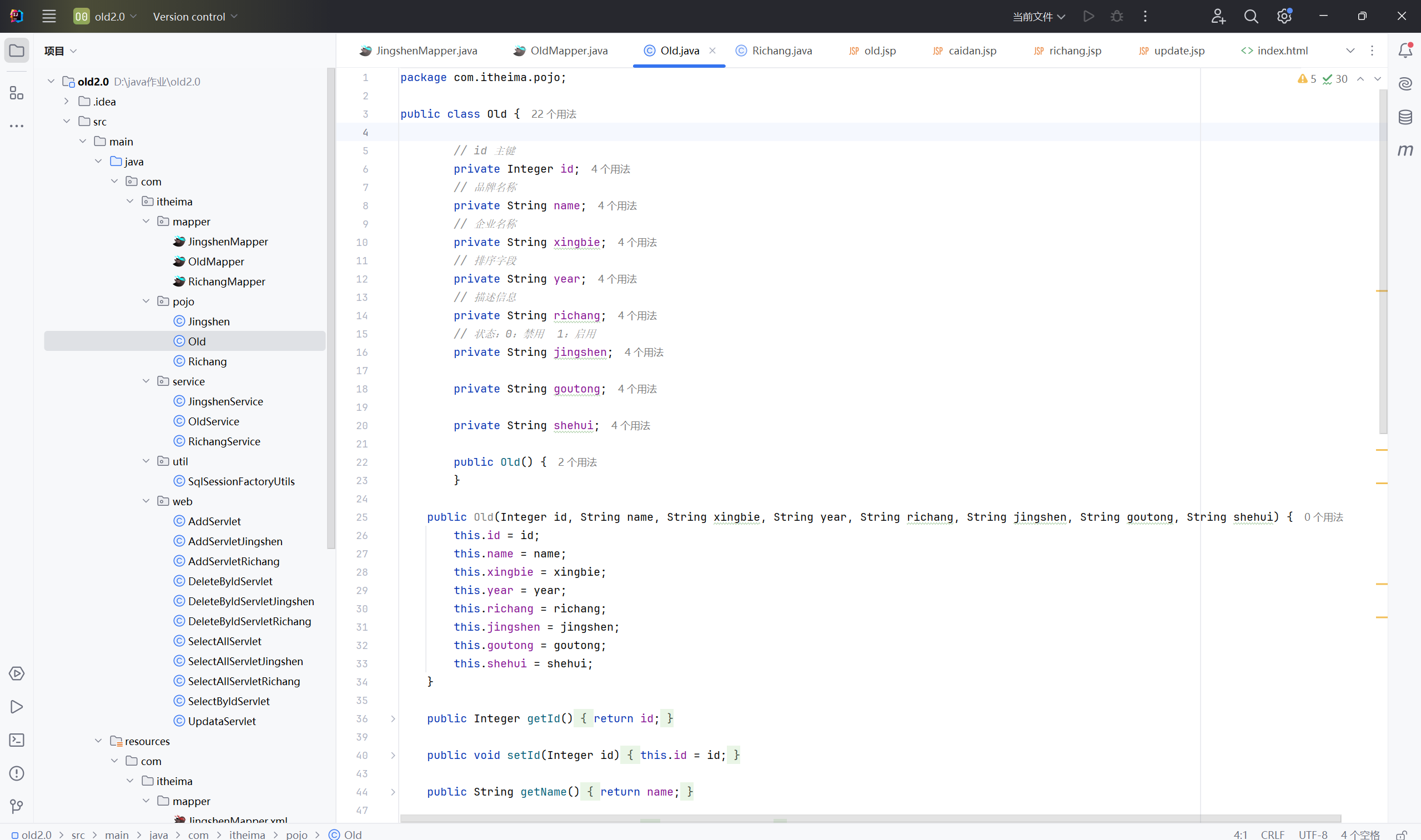The image size is (1421, 840).
Task: Open the Structure tool window icon
Action: pyautogui.click(x=17, y=93)
